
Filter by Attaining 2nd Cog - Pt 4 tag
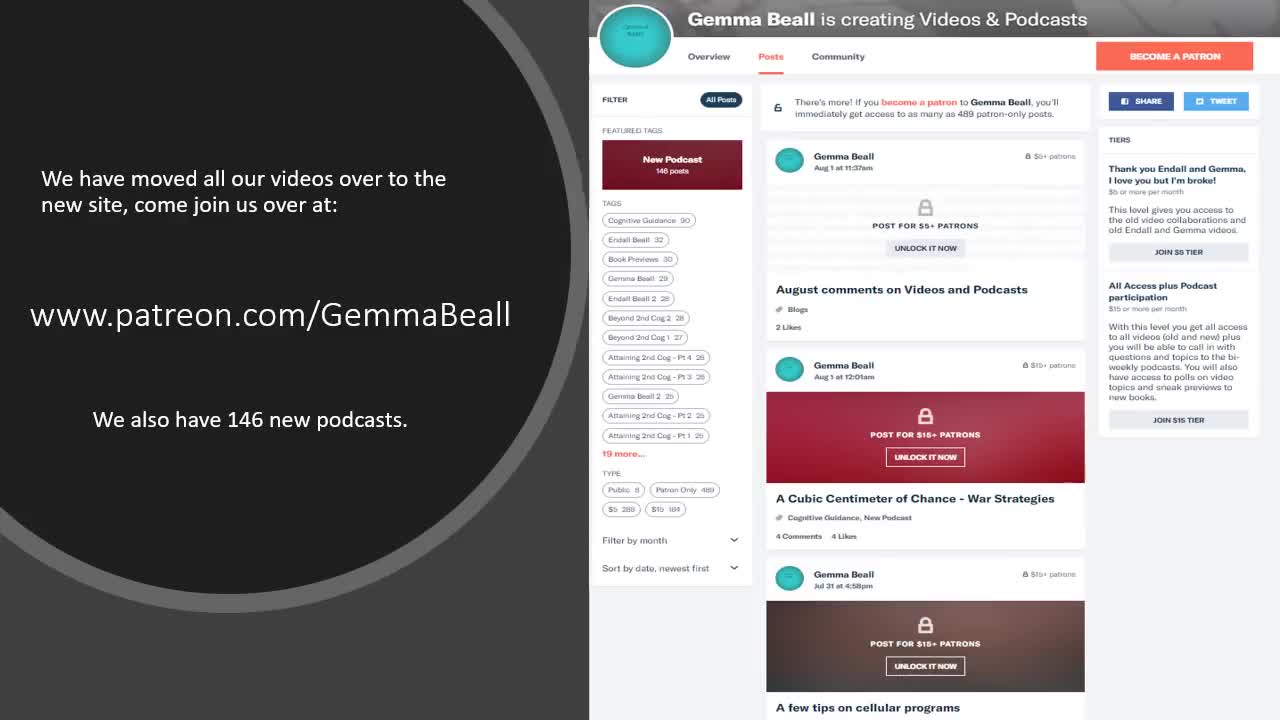[x=656, y=357]
